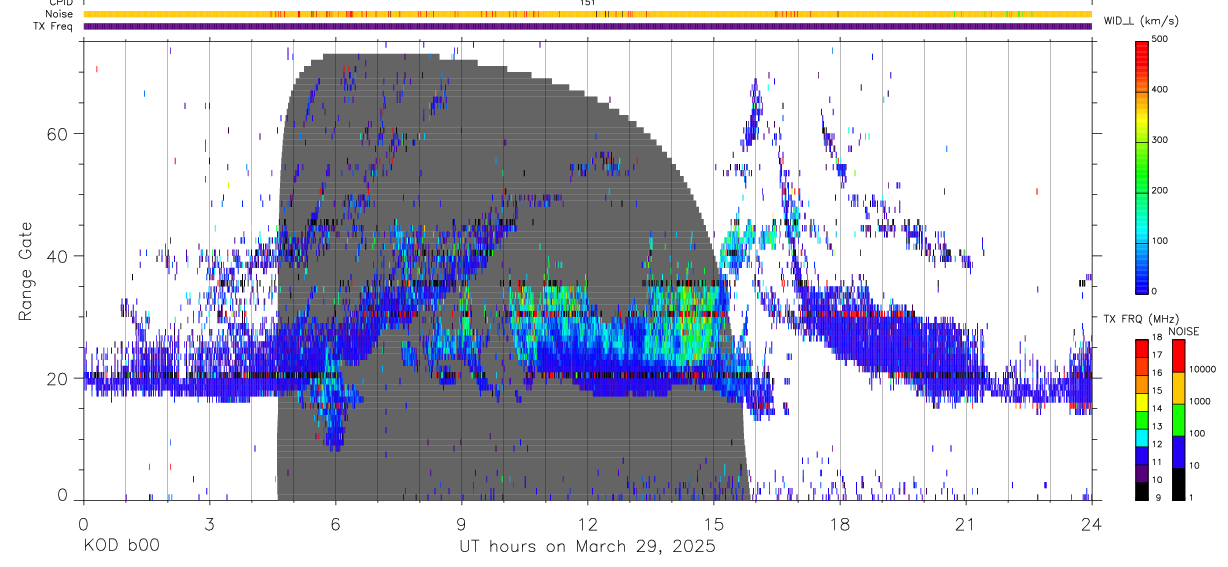1228x567 pixels.
Task: Click the 'NOISE' legend title
Action: 1184,331
